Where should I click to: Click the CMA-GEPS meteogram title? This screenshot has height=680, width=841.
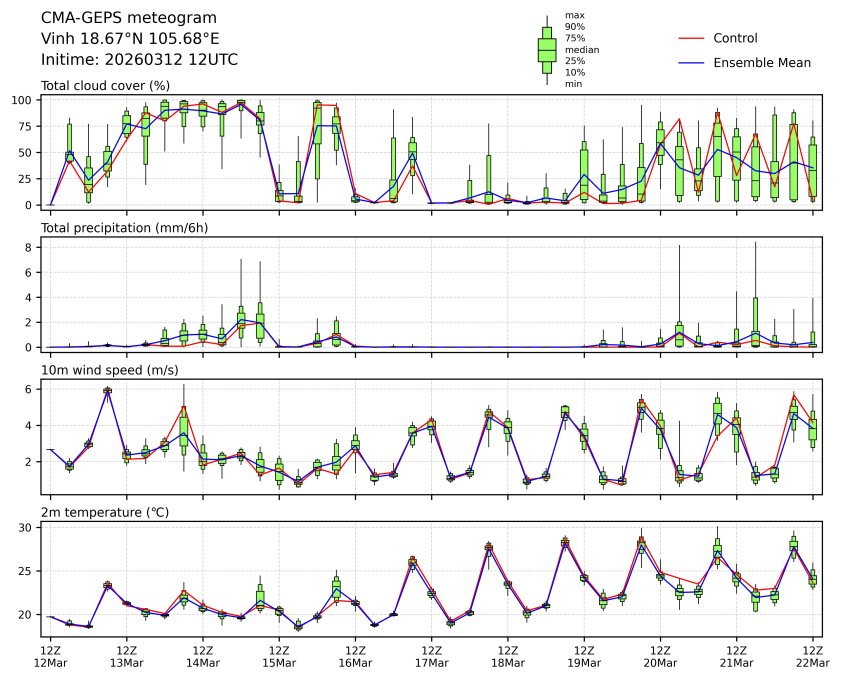[129, 18]
